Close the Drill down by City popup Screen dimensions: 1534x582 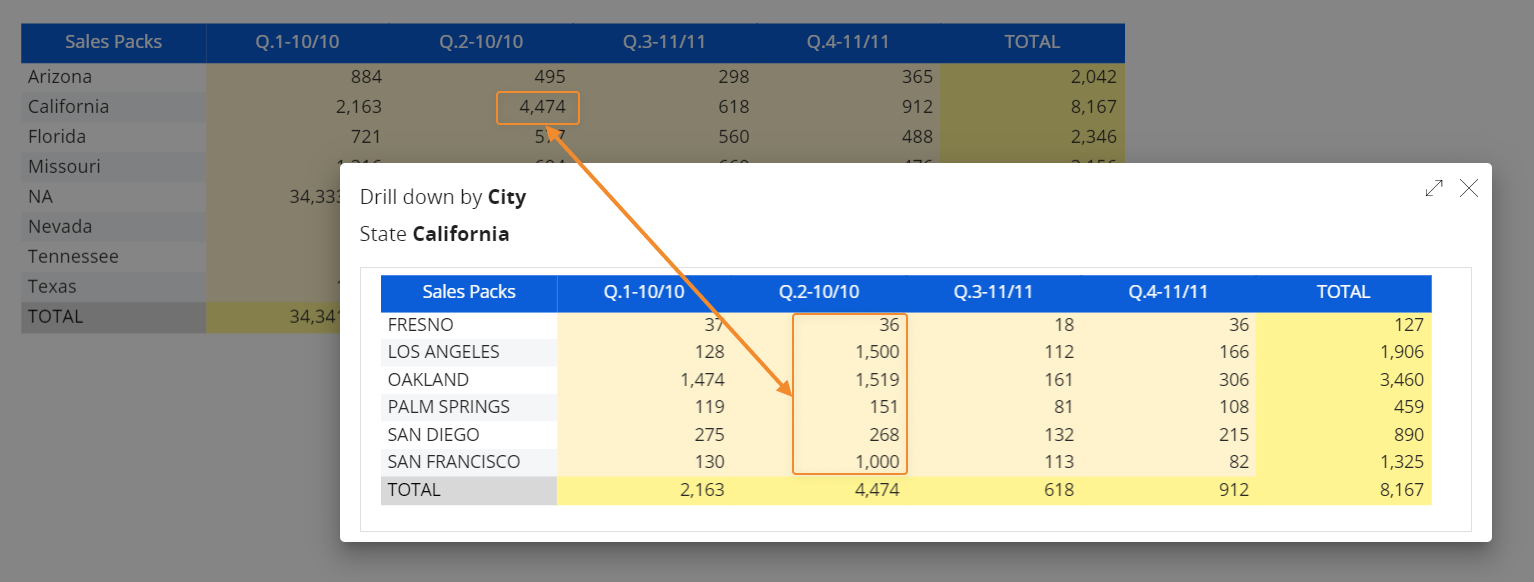click(1468, 188)
